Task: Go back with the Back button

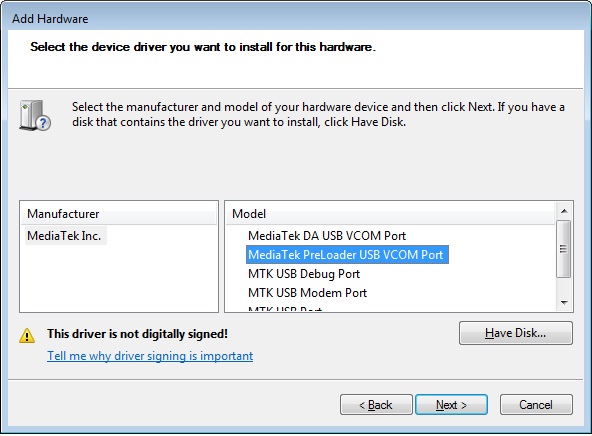Action: [376, 405]
